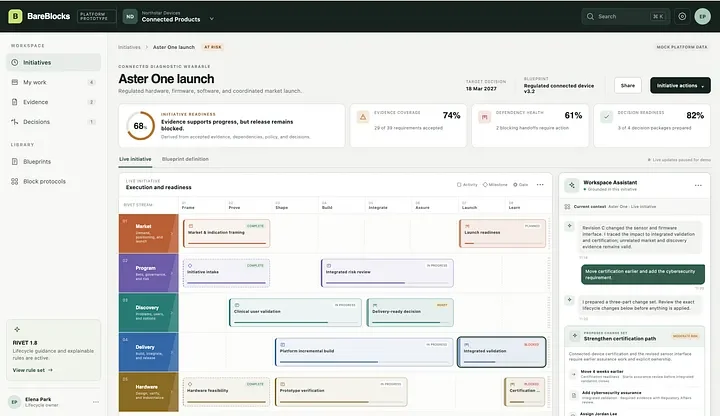
Task: Open the Integrated validation blocked card
Action: pos(501,352)
